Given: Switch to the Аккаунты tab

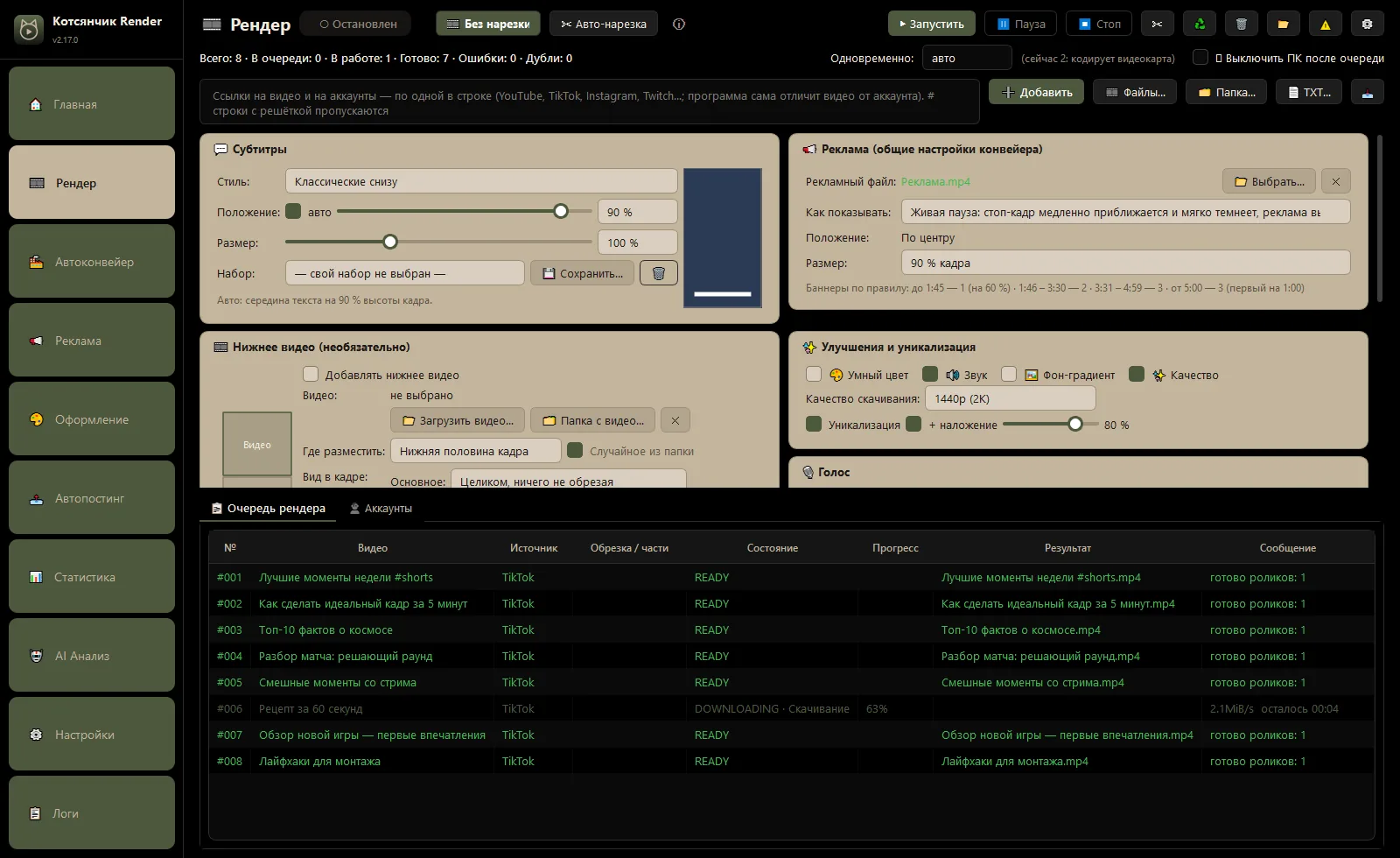Looking at the screenshot, I should point(381,509).
